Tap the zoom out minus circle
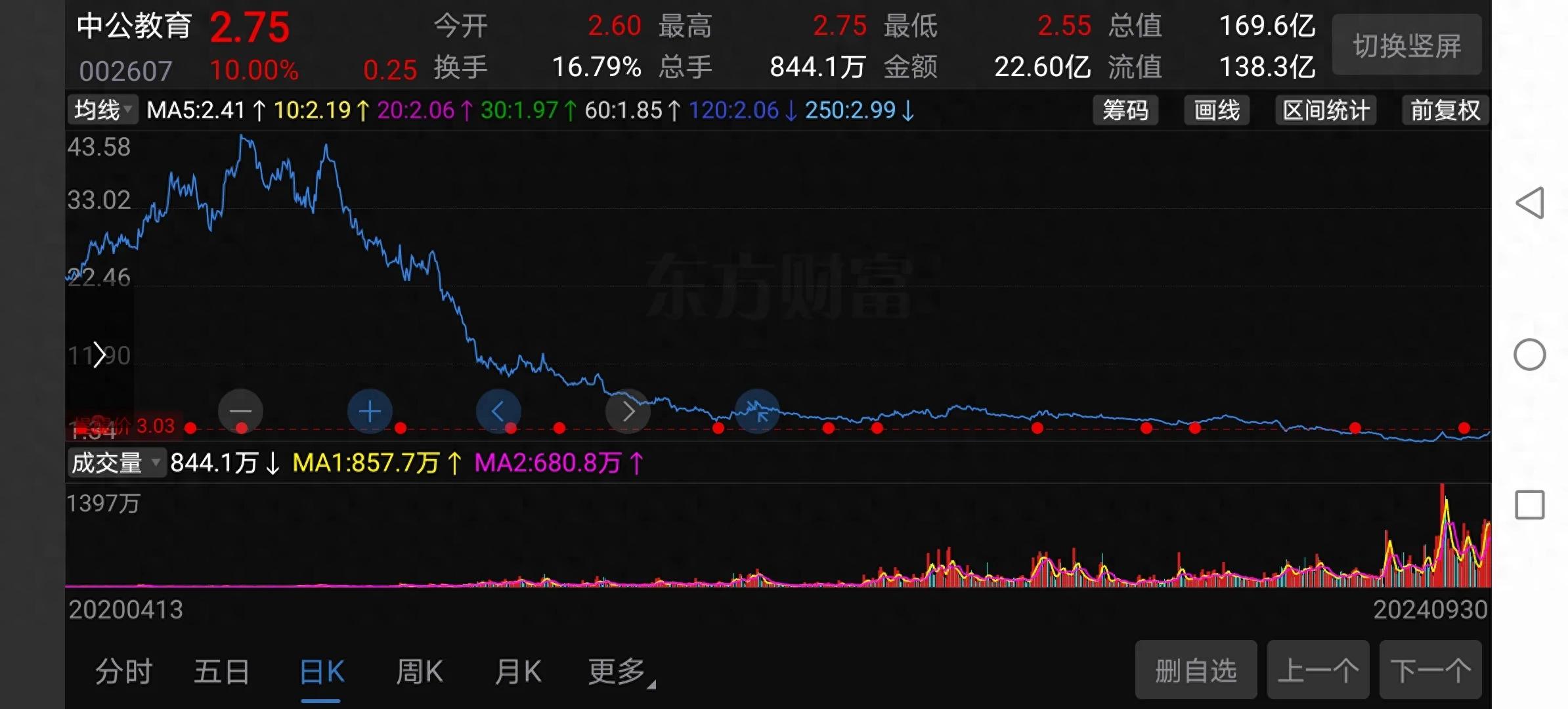The width and height of the screenshot is (1568, 709). (x=240, y=412)
